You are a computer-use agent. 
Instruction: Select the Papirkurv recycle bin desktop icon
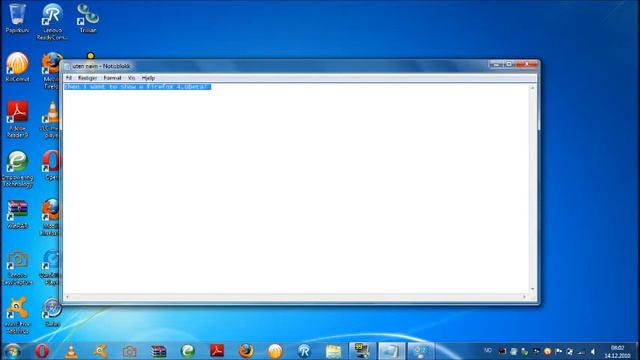point(17,18)
